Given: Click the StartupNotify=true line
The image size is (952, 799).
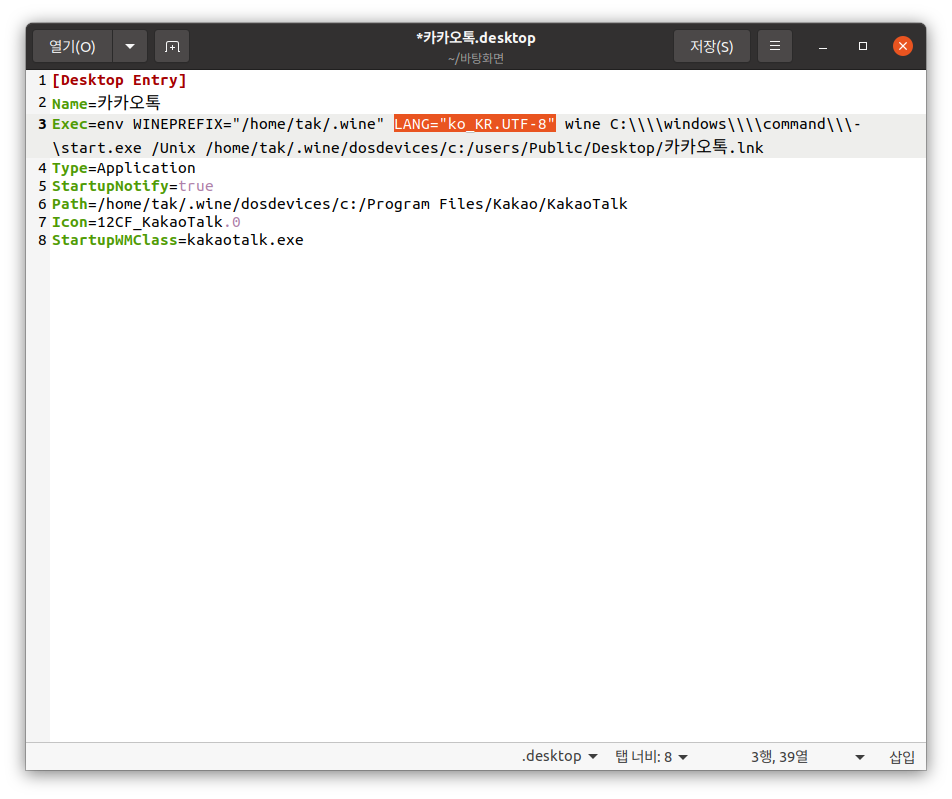Looking at the screenshot, I should click(132, 186).
